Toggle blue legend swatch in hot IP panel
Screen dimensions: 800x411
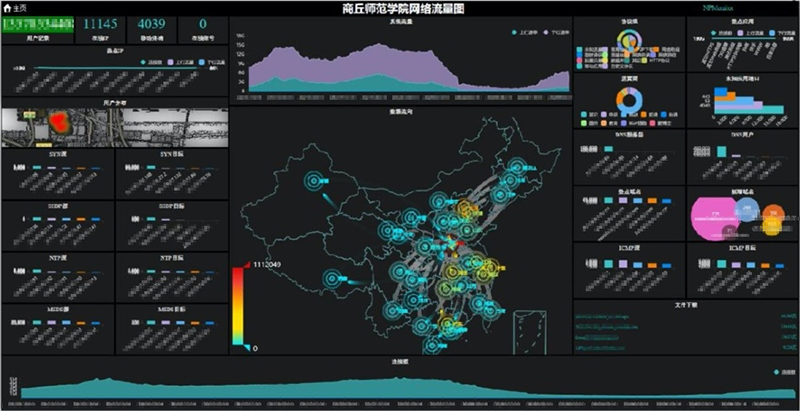tap(203, 62)
